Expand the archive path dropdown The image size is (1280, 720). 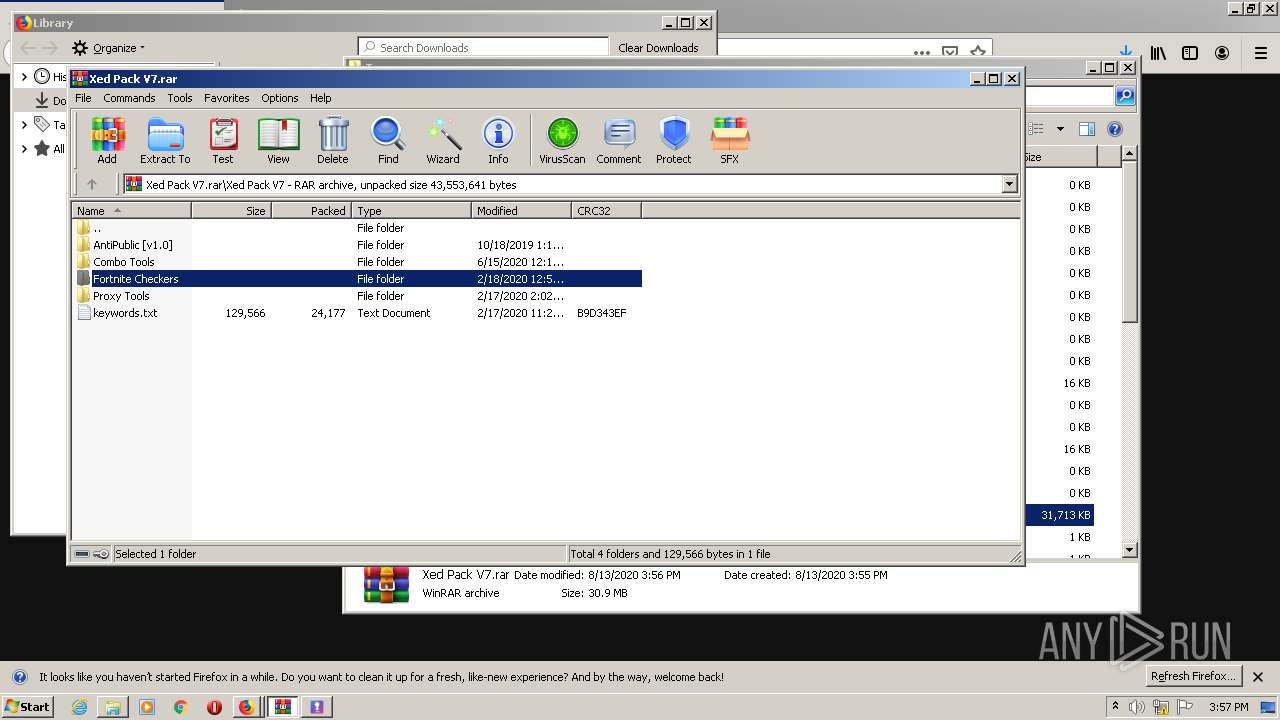(x=1009, y=184)
